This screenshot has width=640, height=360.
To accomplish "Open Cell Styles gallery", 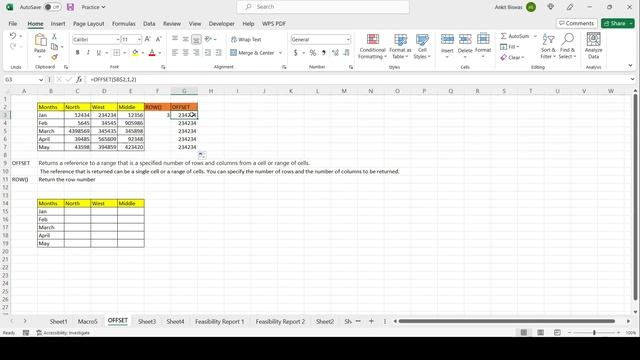I will (422, 46).
